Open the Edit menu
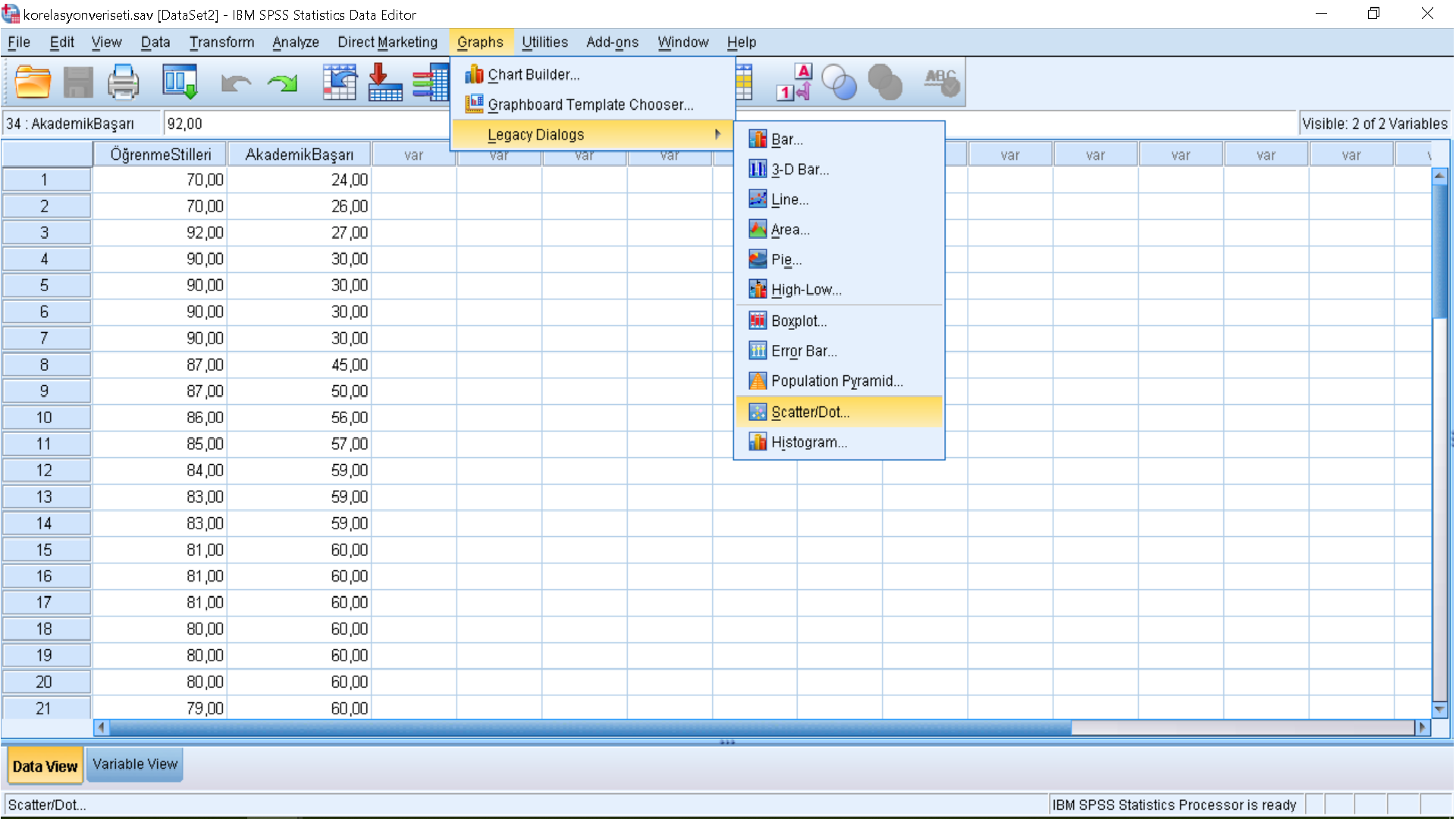 pos(62,42)
